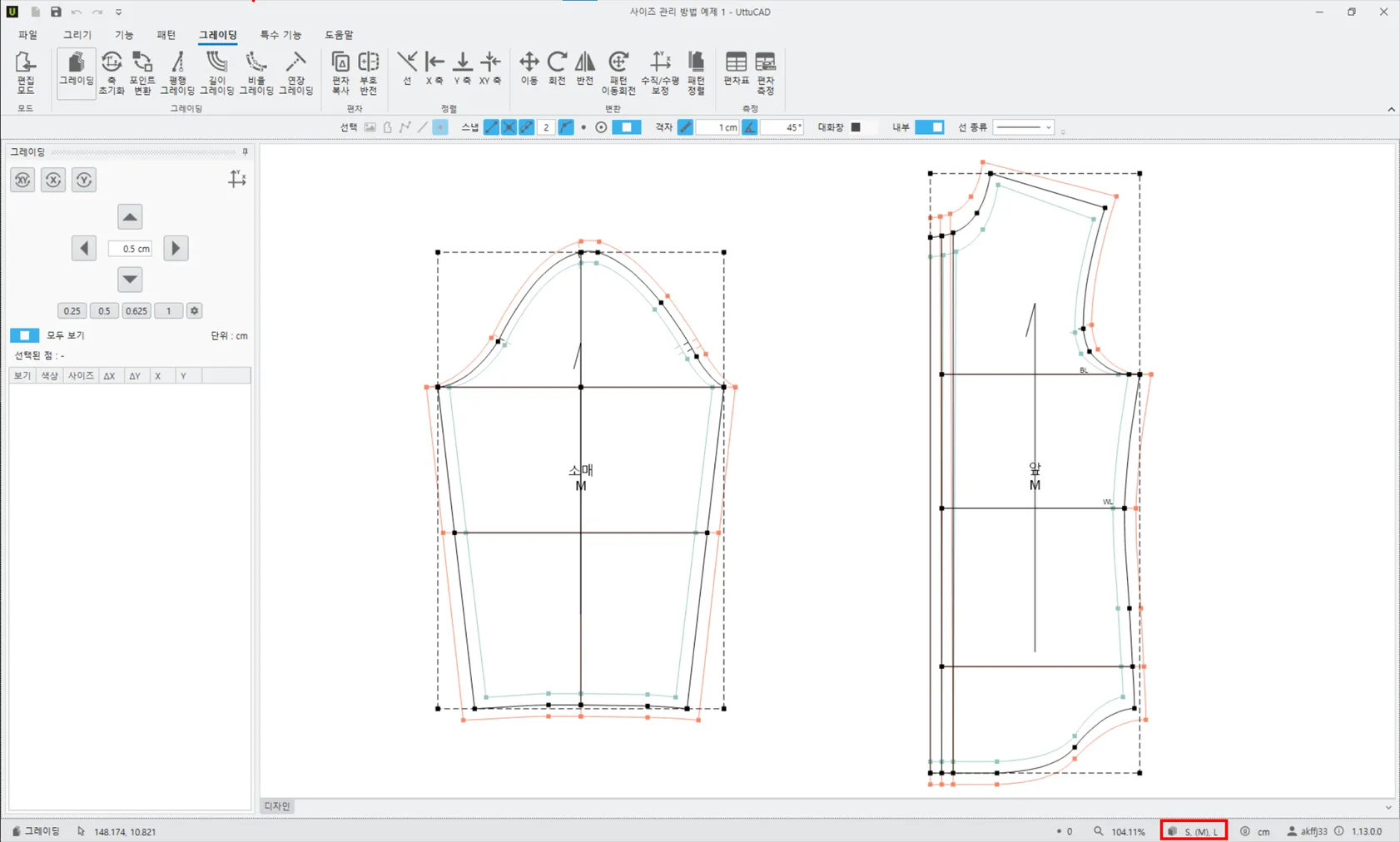
Task: Open the step preset gear settings
Action: 194,310
